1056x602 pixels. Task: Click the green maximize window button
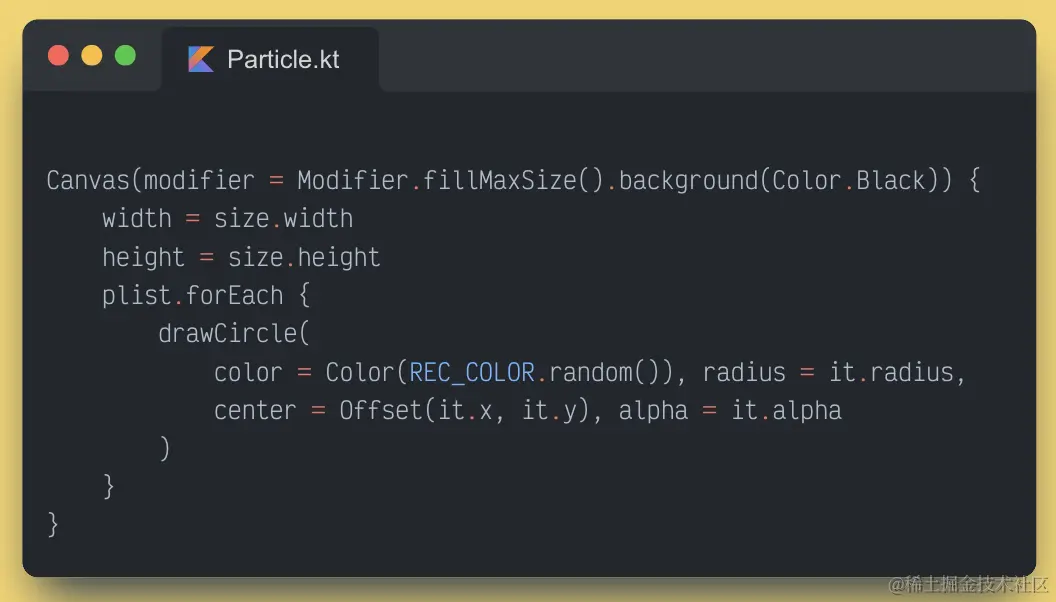coord(125,56)
